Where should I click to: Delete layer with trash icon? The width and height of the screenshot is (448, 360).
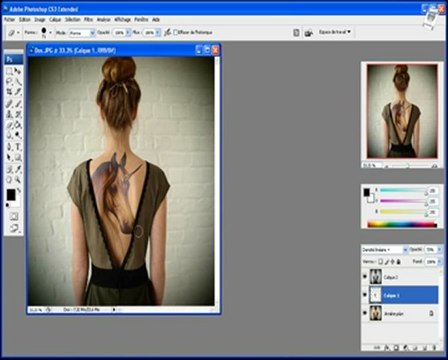434,347
